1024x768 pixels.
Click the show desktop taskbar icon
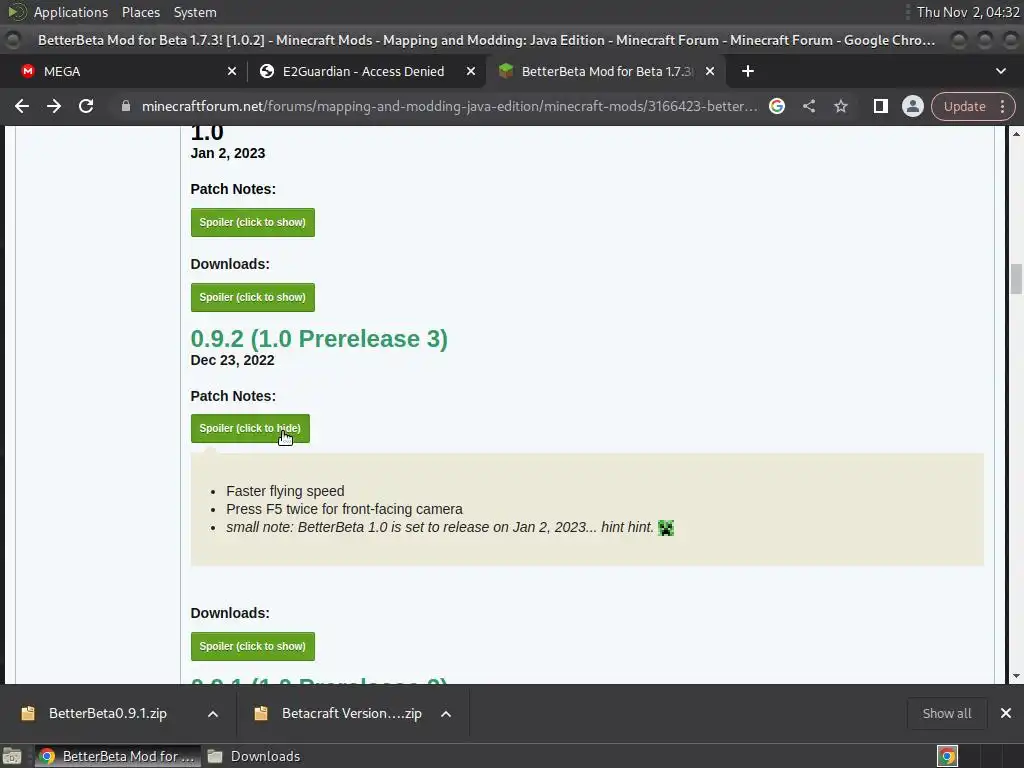click(12, 756)
